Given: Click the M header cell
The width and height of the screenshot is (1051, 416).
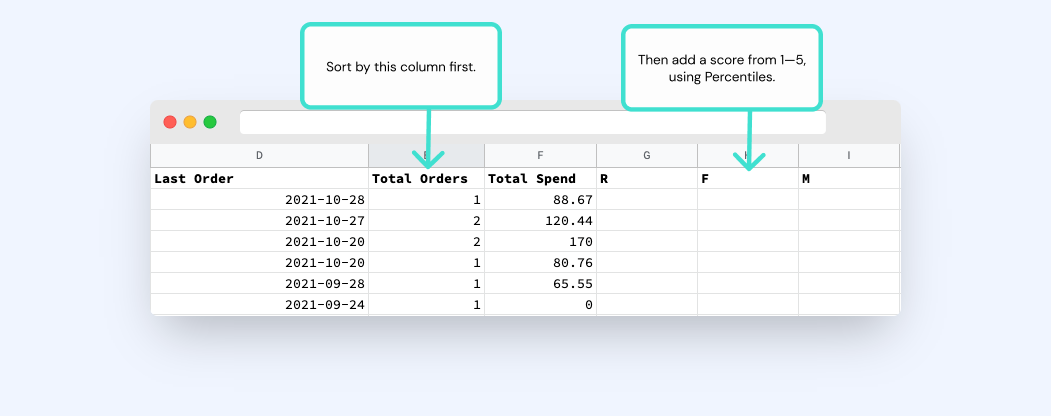Looking at the screenshot, I should [x=849, y=178].
